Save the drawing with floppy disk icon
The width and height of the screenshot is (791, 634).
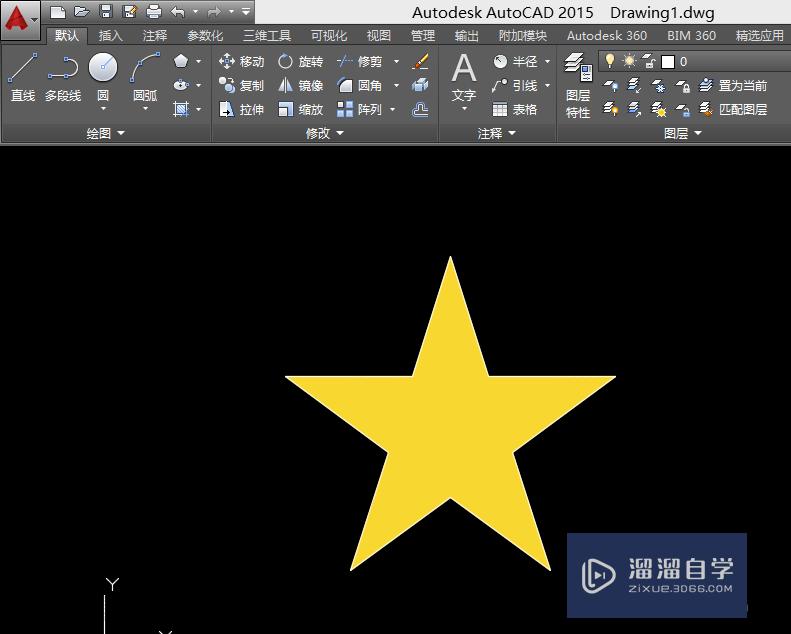click(x=105, y=11)
